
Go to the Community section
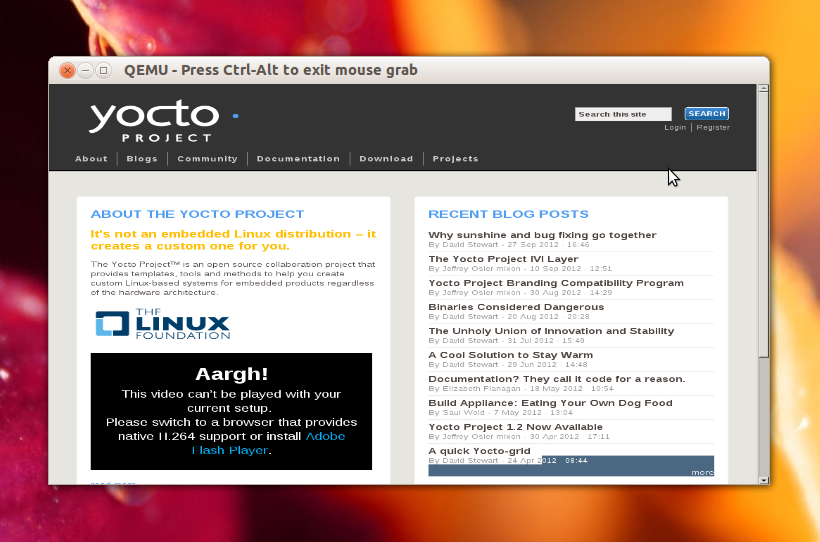(x=207, y=159)
